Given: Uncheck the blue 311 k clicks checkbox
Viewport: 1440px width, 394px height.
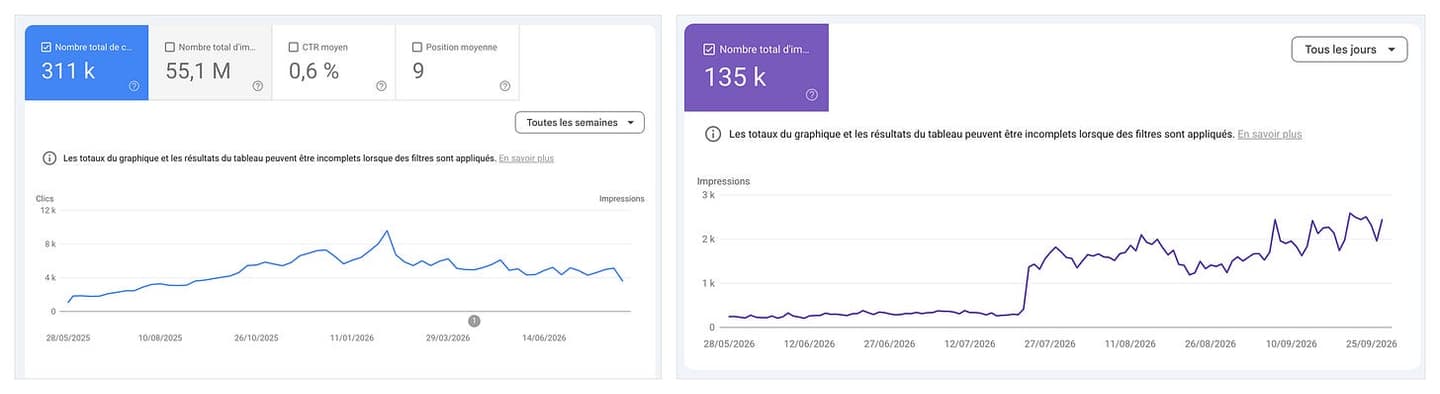Looking at the screenshot, I should point(46,47).
